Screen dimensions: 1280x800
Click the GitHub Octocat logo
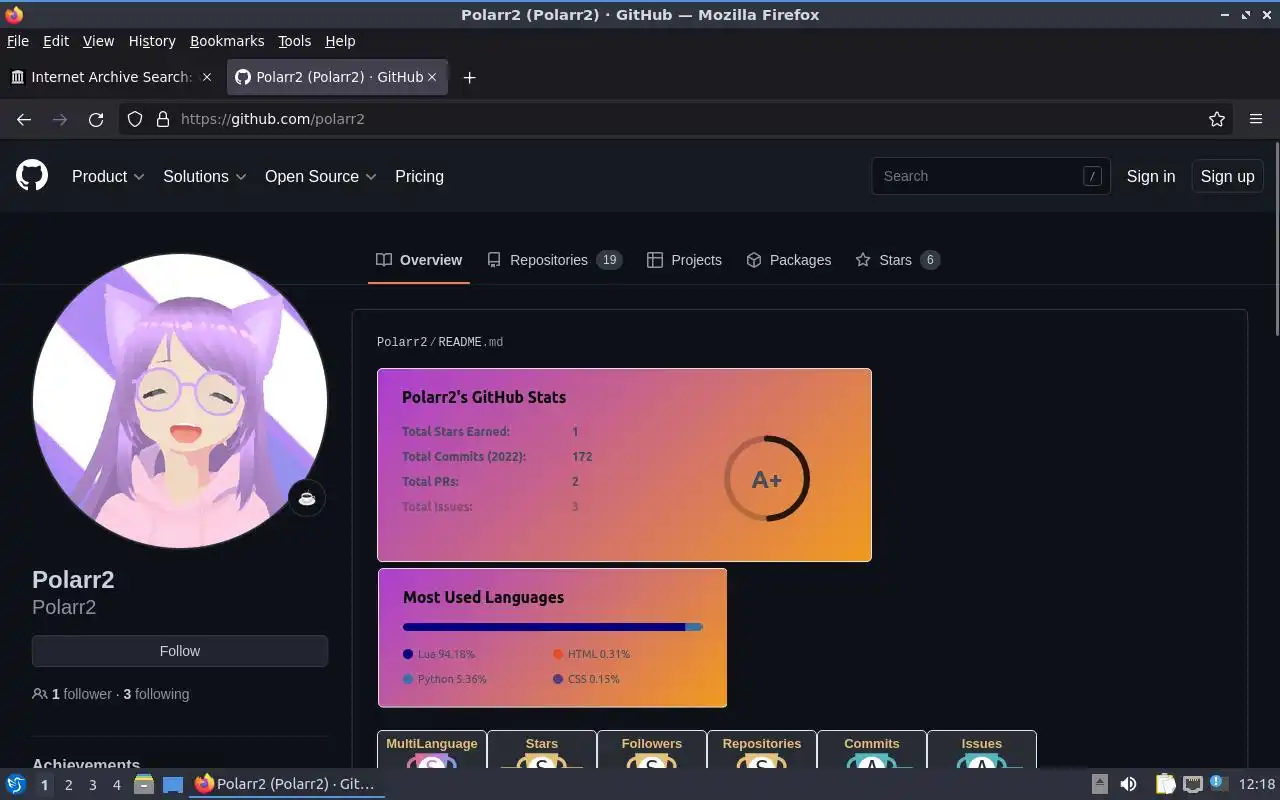[32, 176]
